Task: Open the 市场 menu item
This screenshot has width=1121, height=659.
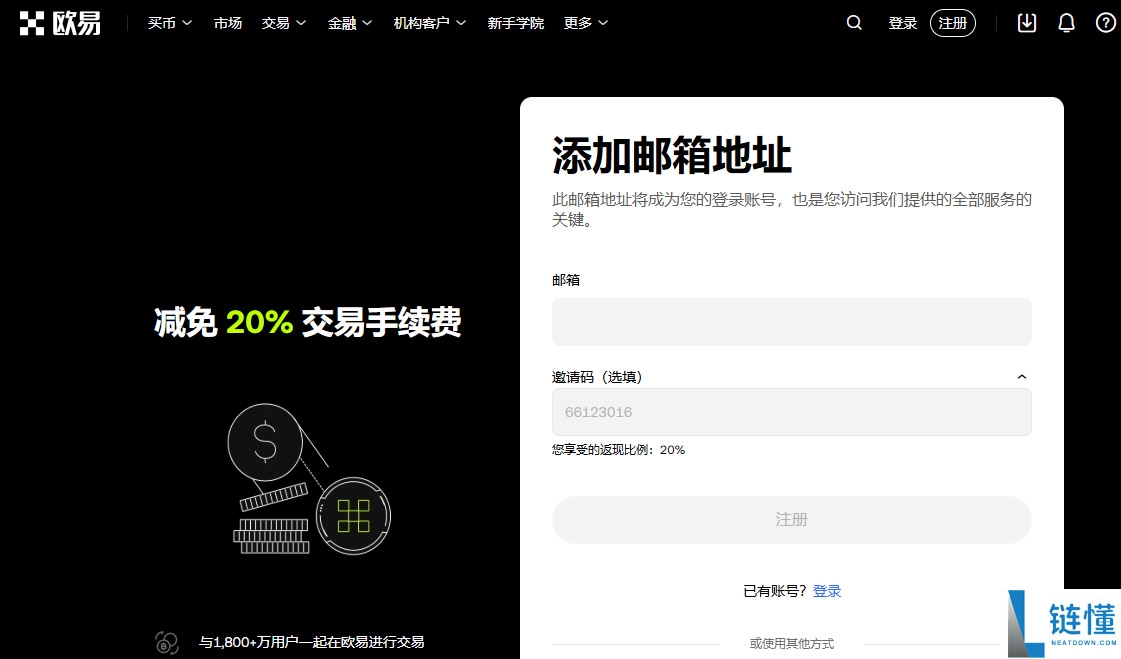Action: click(227, 22)
